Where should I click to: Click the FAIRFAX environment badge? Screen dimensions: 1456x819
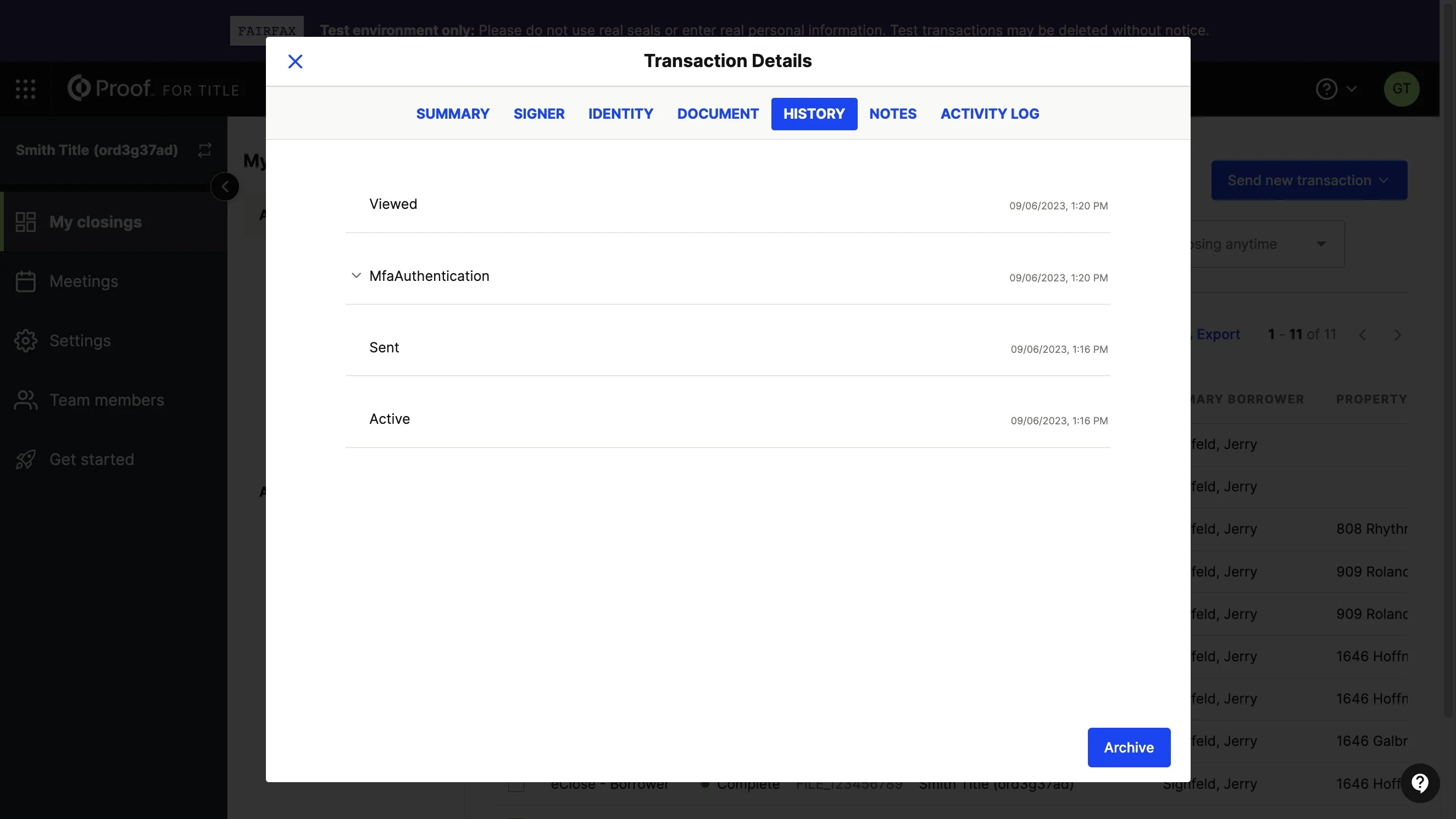coord(266,31)
